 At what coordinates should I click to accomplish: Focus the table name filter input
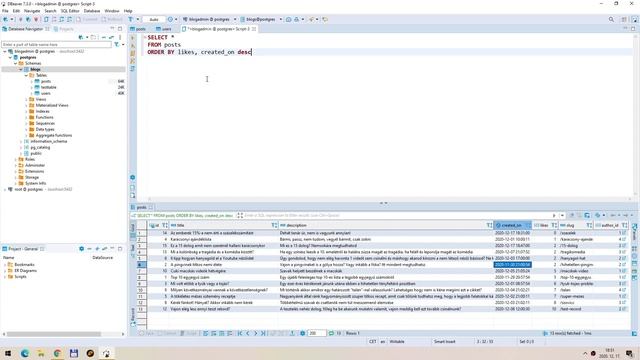(56, 44)
